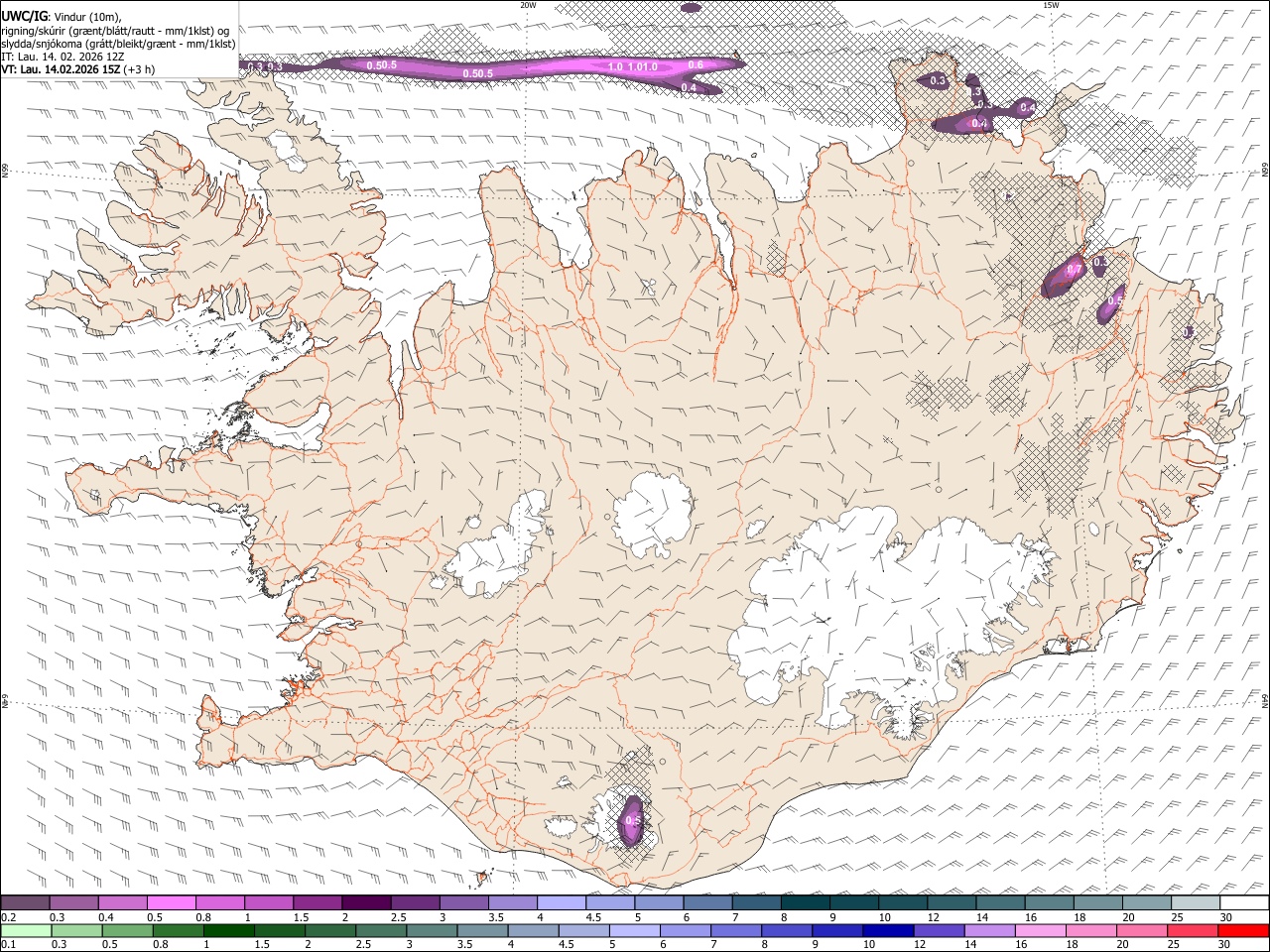Select the darkest purple swatch labeled 2
The height and width of the screenshot is (952, 1270).
366,903
